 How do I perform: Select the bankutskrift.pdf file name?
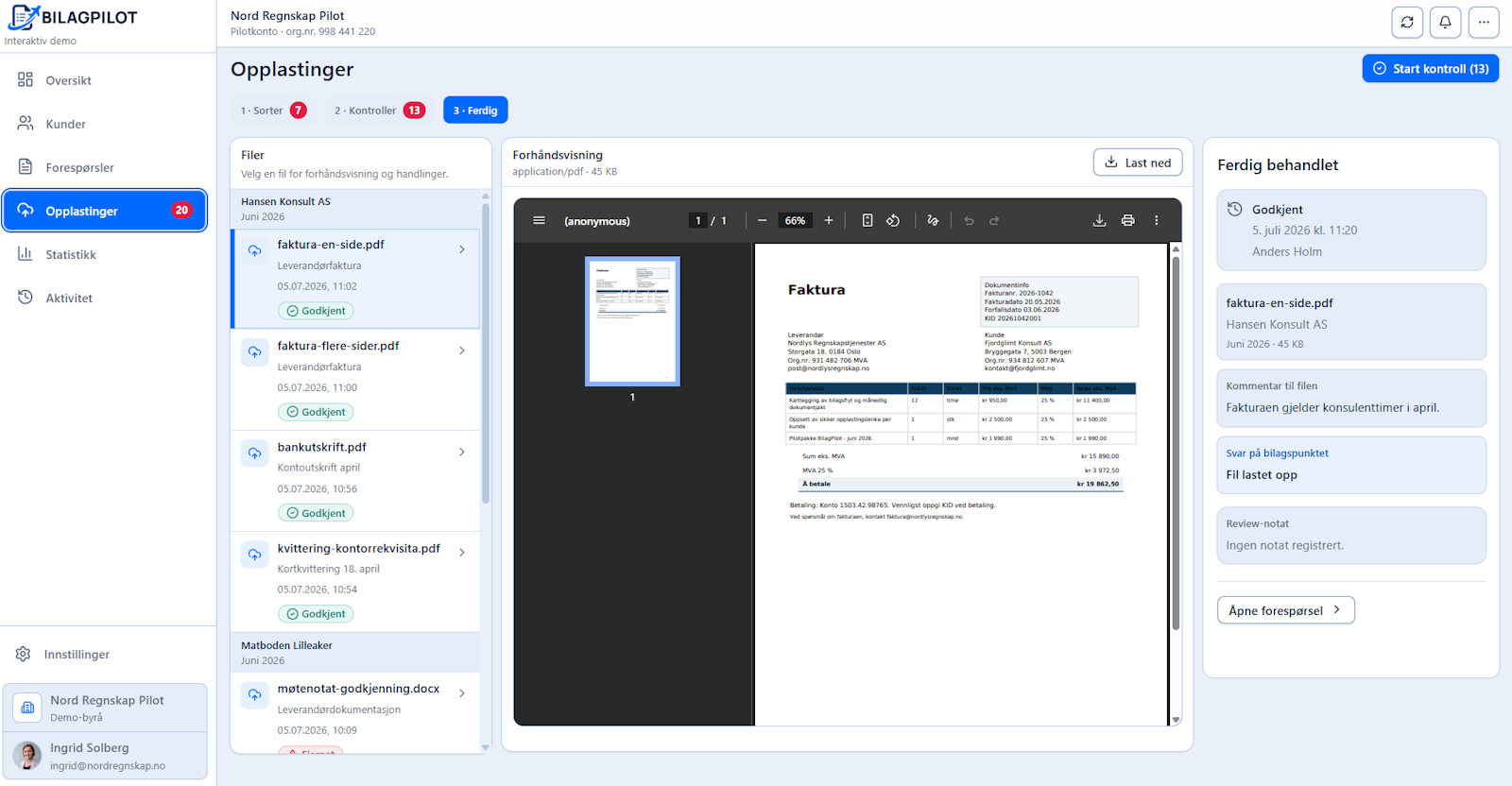pyautogui.click(x=321, y=447)
